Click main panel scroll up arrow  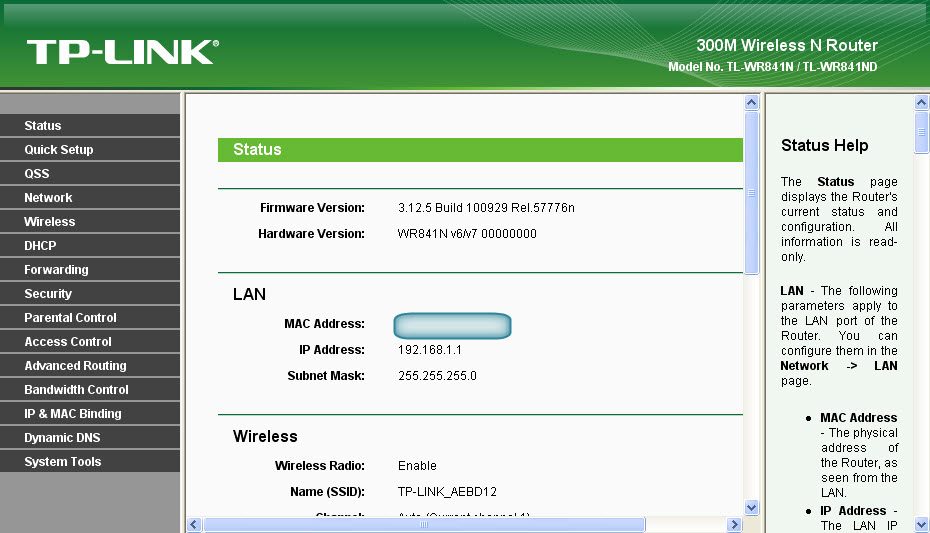coord(752,102)
